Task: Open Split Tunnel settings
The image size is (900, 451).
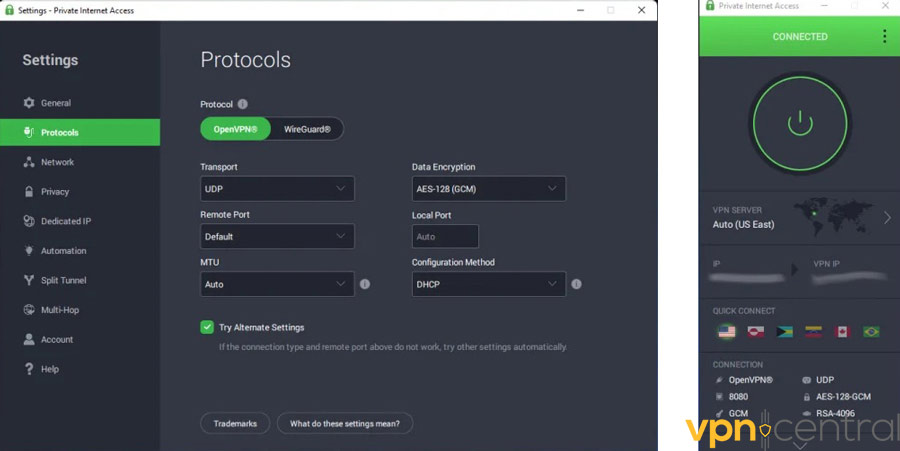Action: [80, 281]
